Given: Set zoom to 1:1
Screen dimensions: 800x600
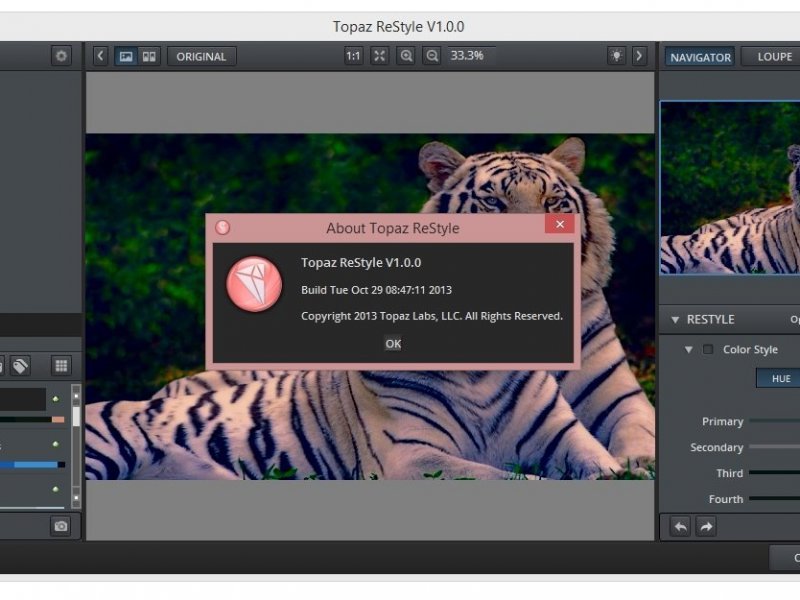Looking at the screenshot, I should pos(353,56).
